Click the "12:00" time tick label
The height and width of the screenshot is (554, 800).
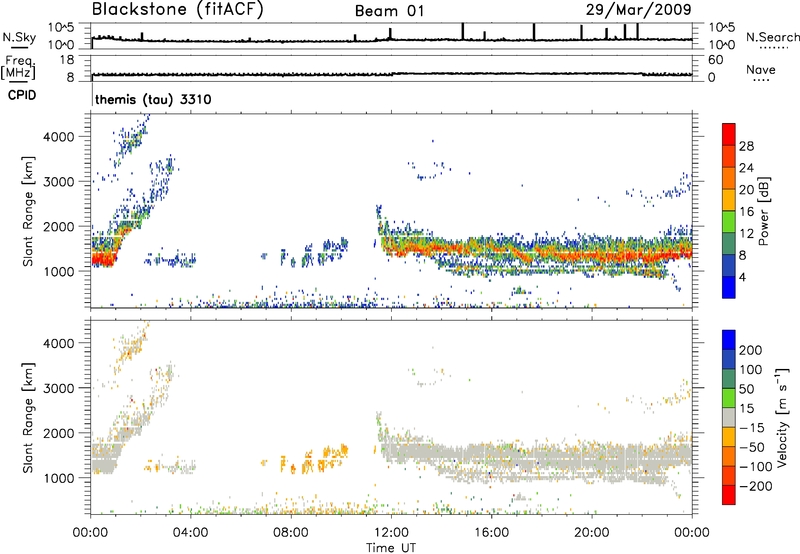pyautogui.click(x=391, y=533)
